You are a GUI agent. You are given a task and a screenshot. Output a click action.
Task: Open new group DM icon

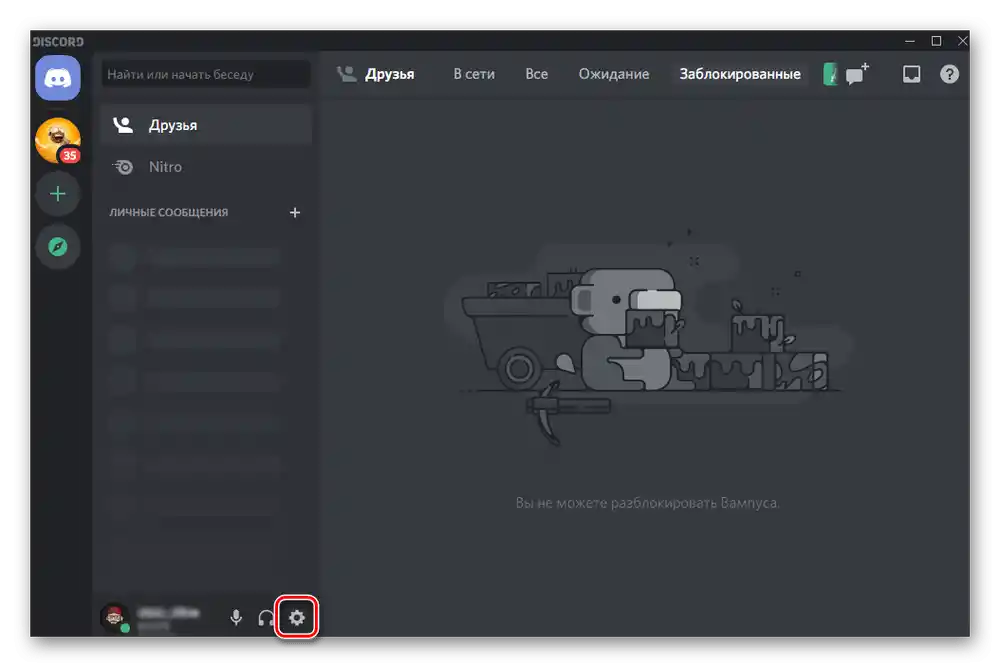pos(857,74)
